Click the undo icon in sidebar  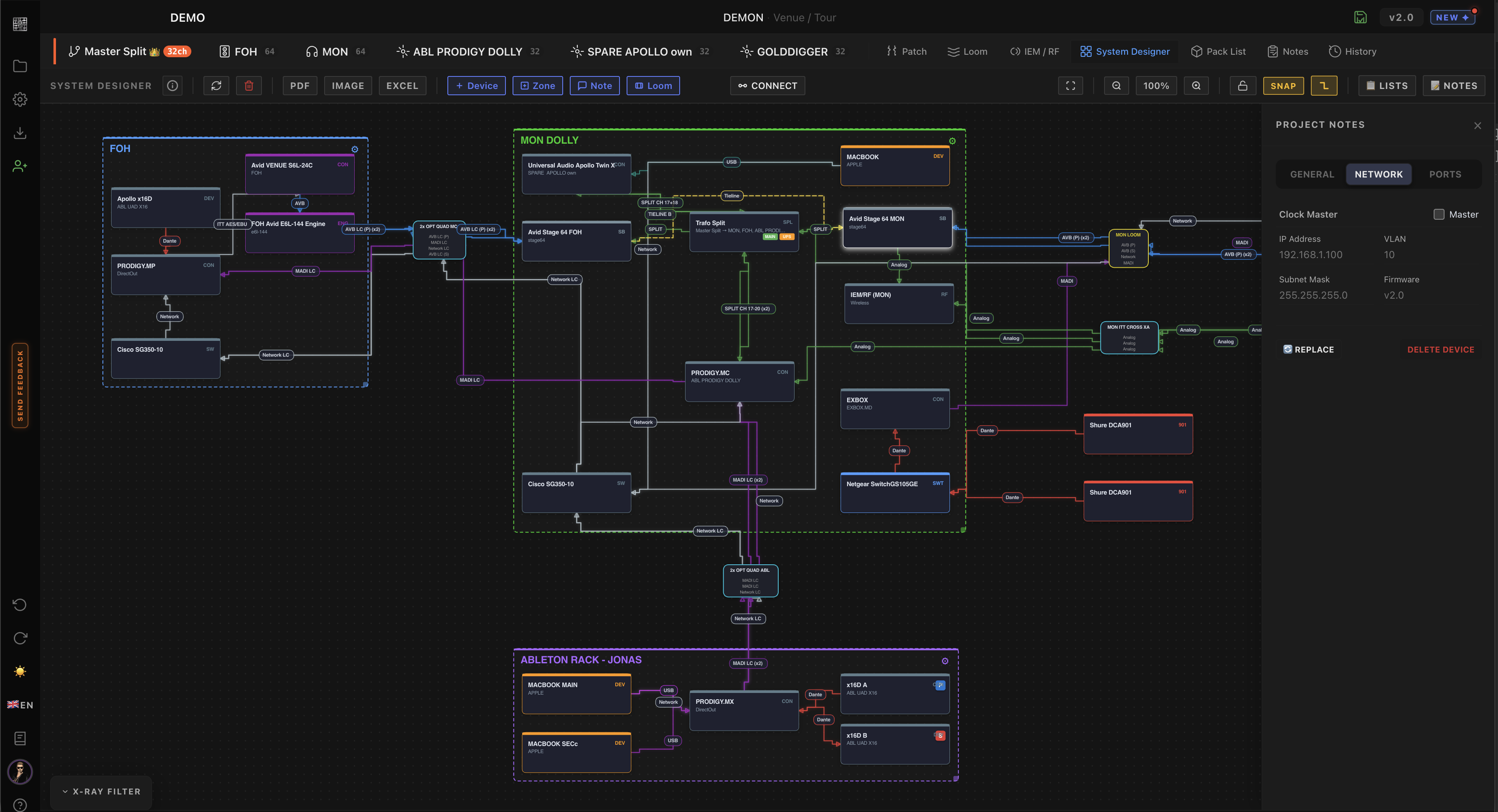[x=20, y=605]
